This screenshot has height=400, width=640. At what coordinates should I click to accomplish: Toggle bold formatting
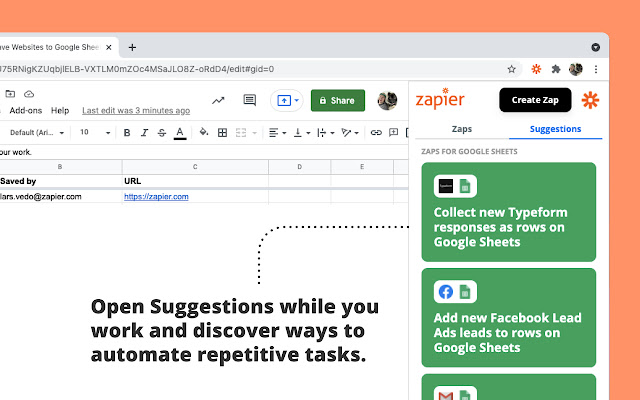click(x=127, y=133)
